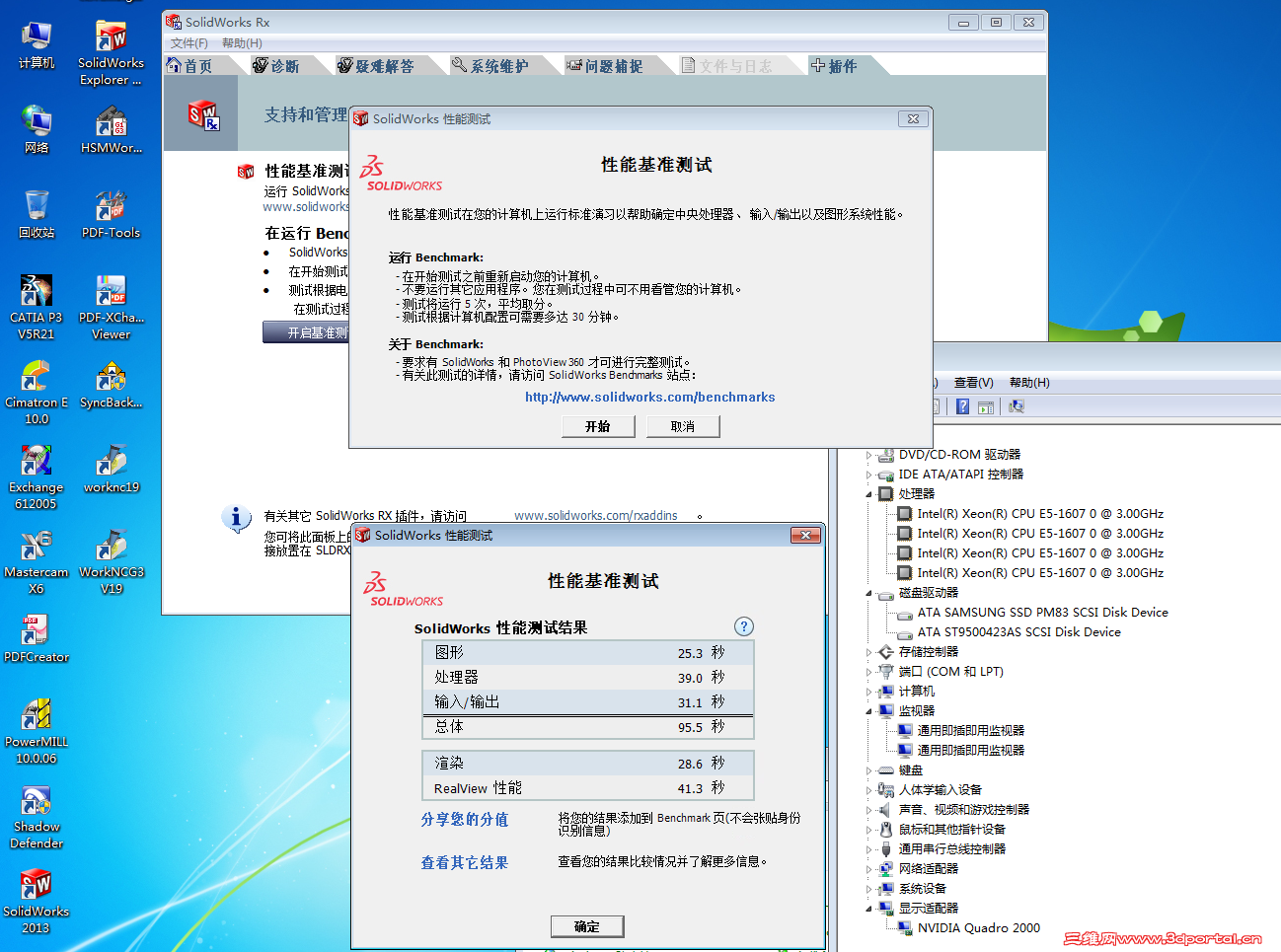Open the 计算机 desktop icon

pyautogui.click(x=37, y=44)
